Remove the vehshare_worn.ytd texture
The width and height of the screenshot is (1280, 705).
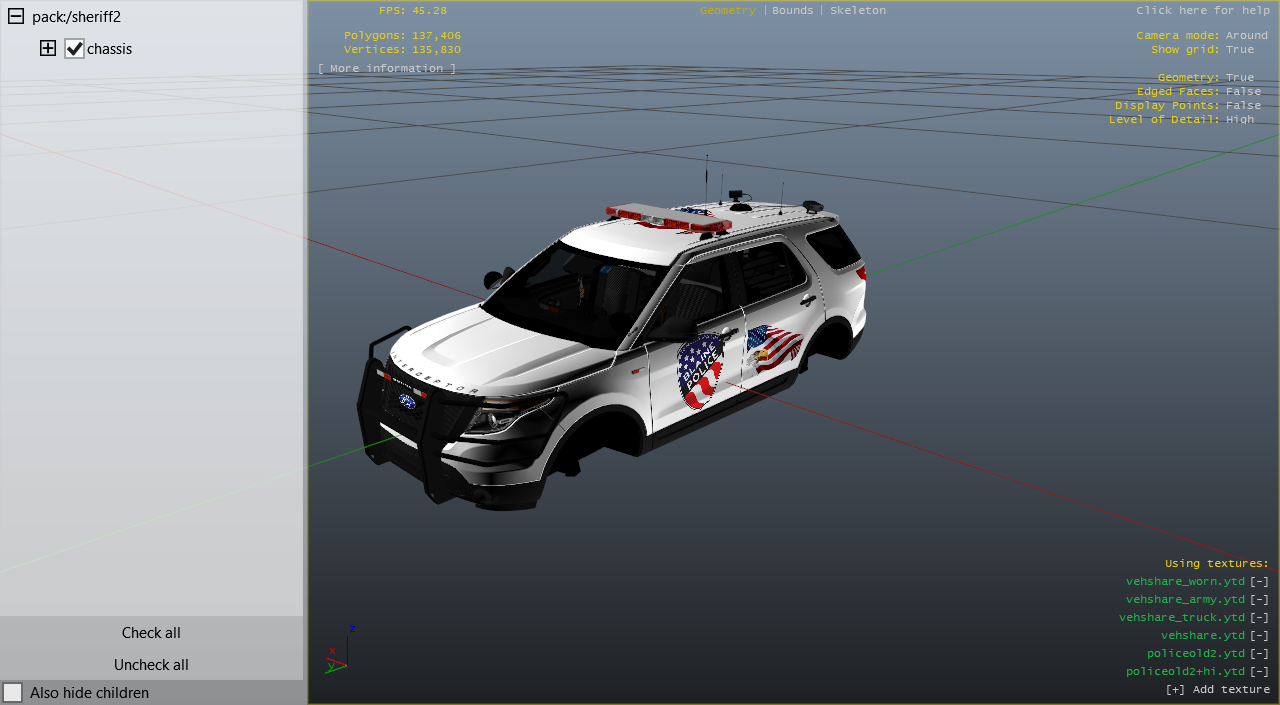pyautogui.click(x=1259, y=582)
